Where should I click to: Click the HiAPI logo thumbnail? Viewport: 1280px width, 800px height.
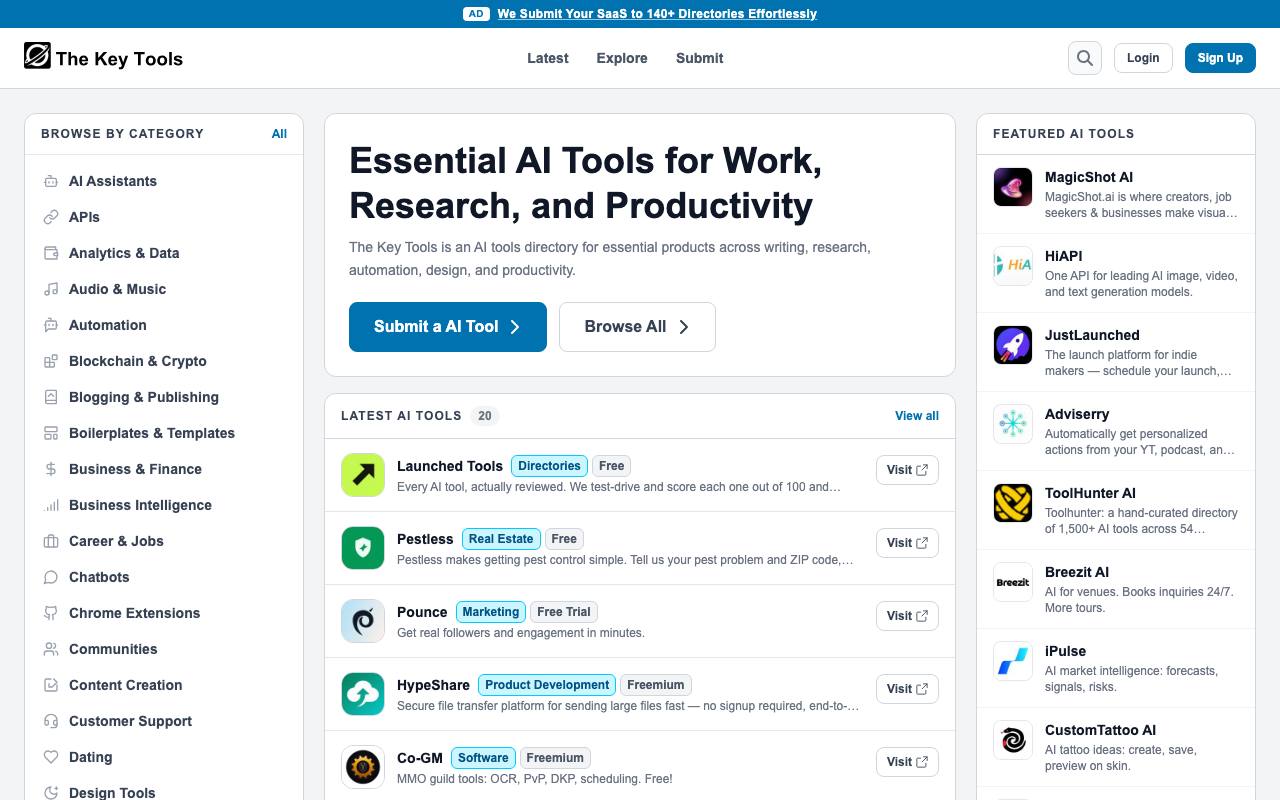coord(1013,266)
